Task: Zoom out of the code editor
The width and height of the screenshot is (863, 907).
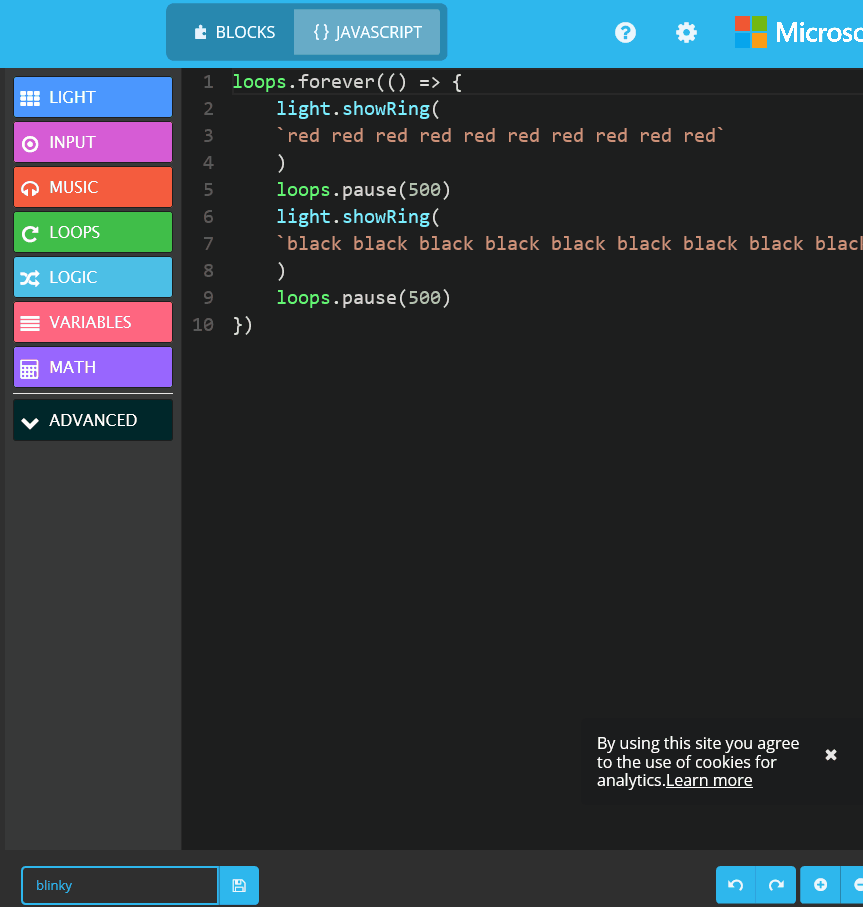Action: 857,885
